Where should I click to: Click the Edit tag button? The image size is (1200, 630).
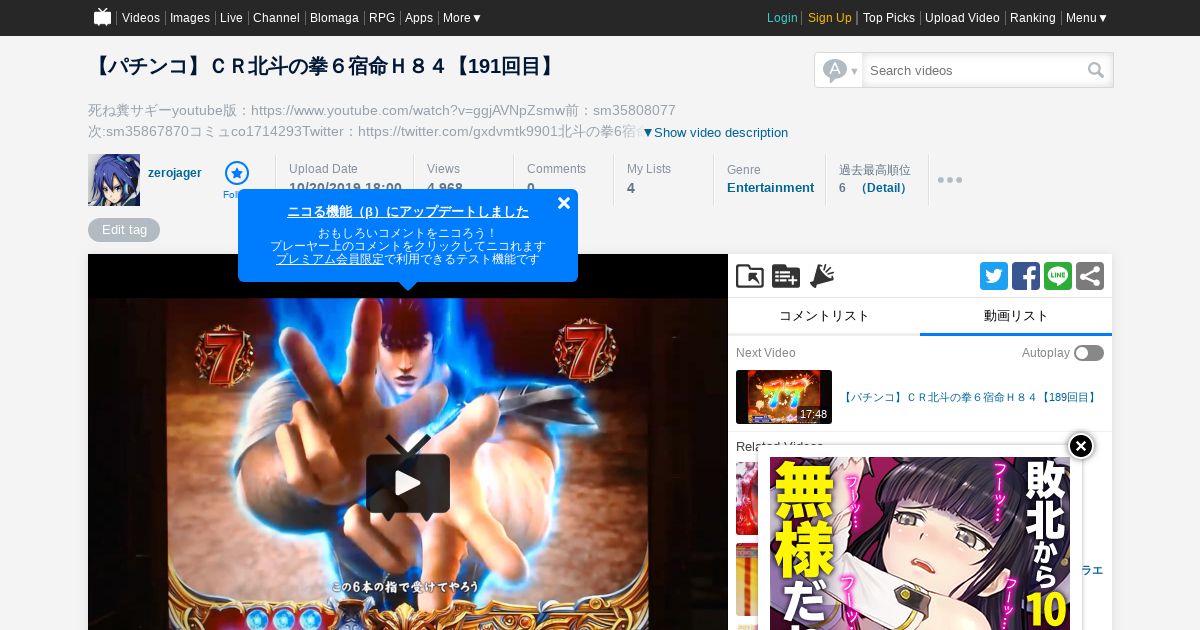point(124,230)
